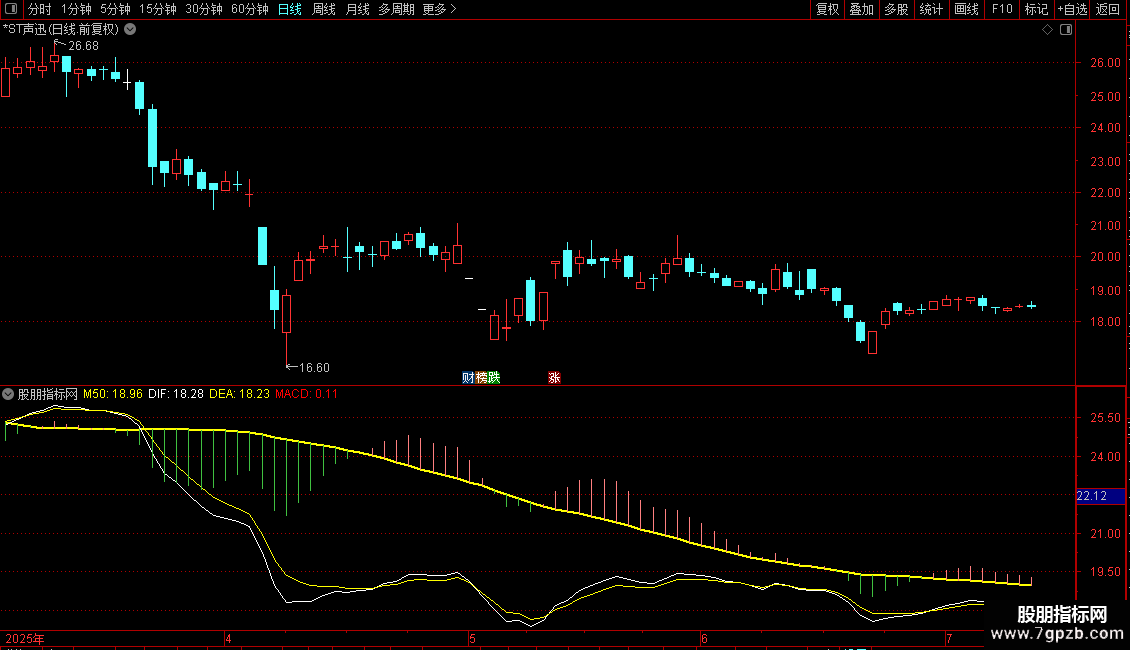The width and height of the screenshot is (1130, 650).
Task: Toggle the side panel icon at top-right
Action: 1066,30
